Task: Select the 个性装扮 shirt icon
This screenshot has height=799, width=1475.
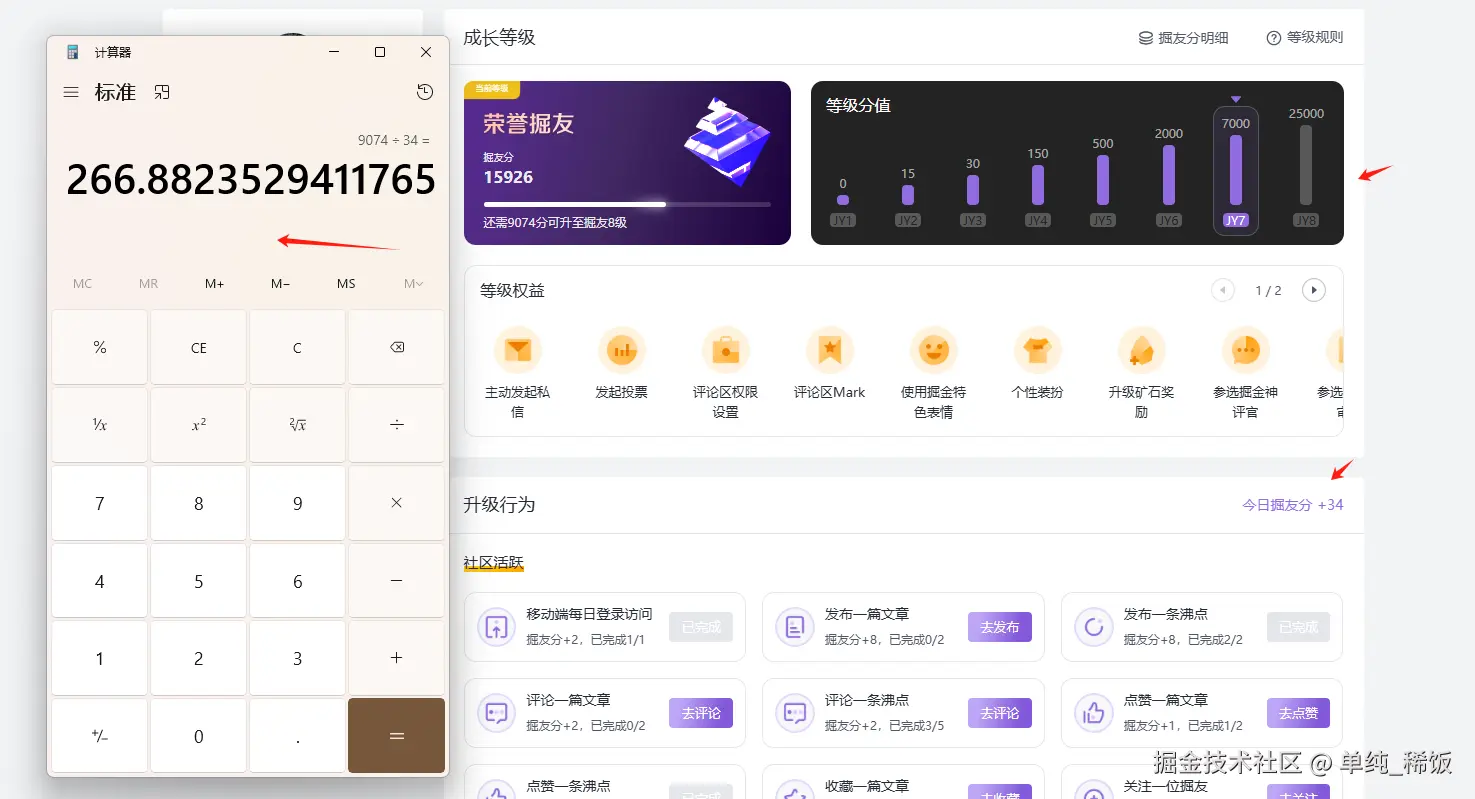Action: (x=1037, y=351)
